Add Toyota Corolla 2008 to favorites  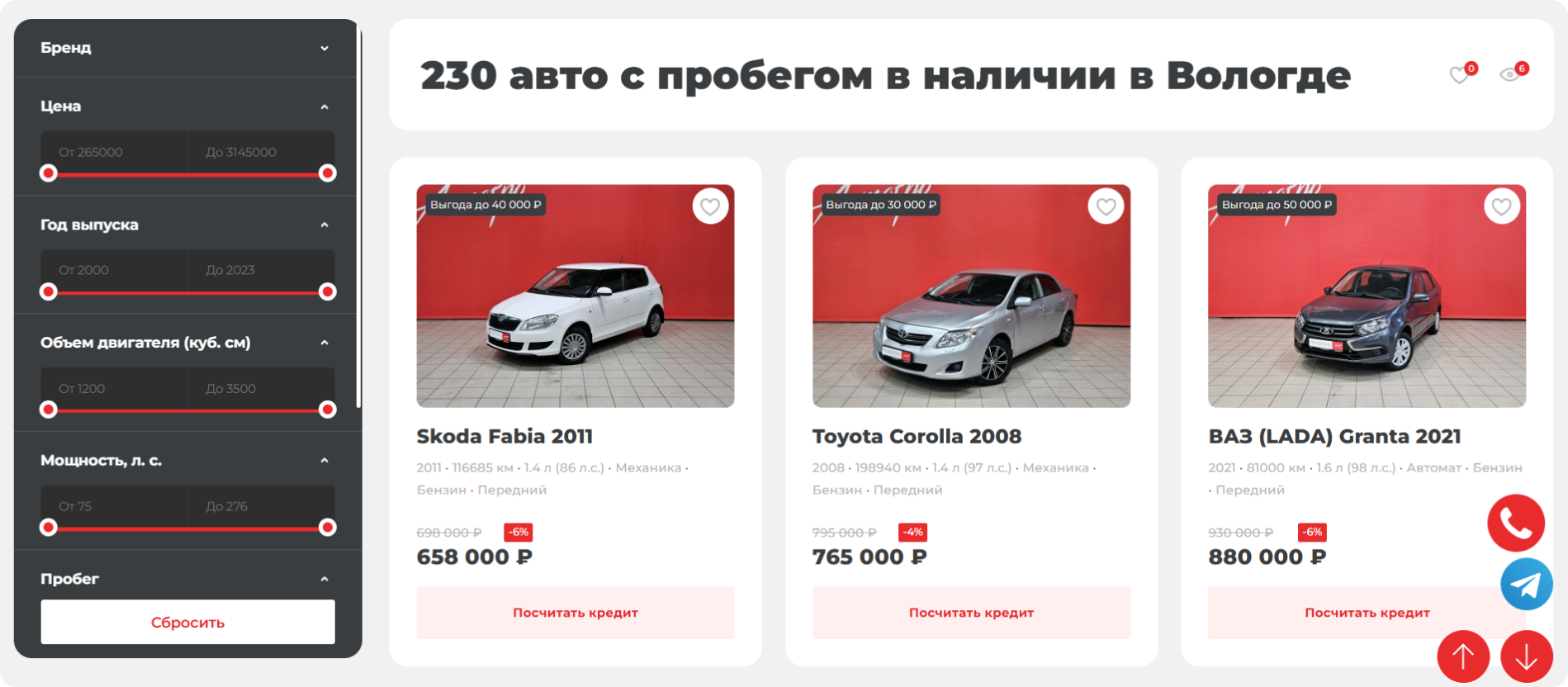click(1106, 206)
